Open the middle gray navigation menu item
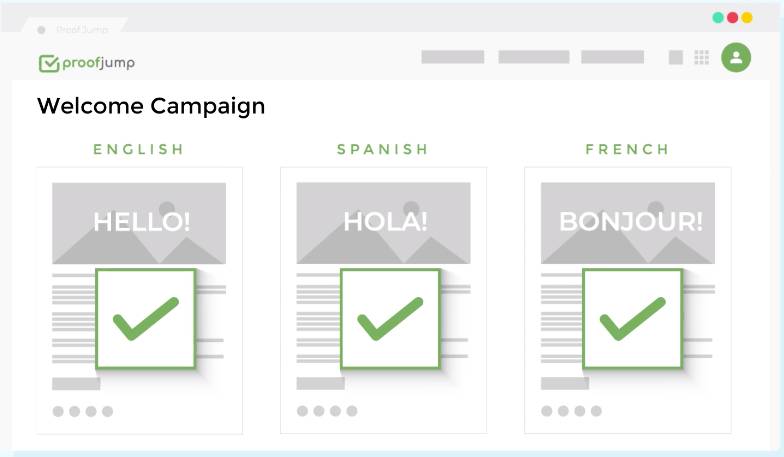Image resolution: width=784 pixels, height=457 pixels. tap(534, 57)
